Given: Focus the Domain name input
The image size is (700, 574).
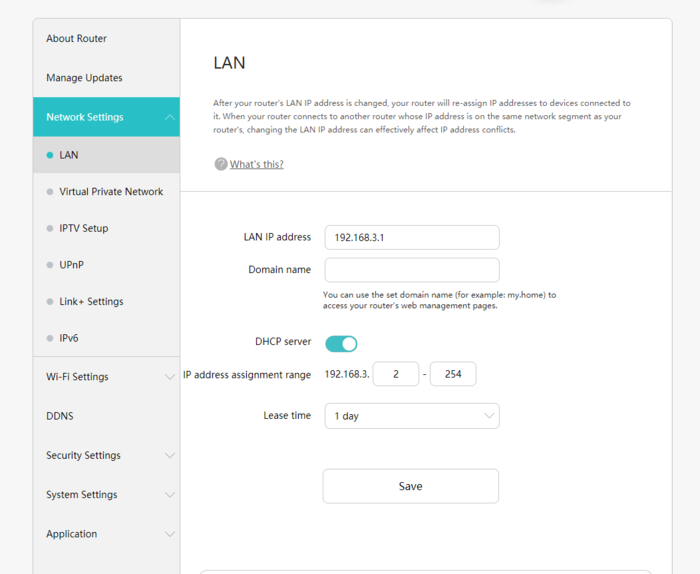Looking at the screenshot, I should (x=412, y=270).
